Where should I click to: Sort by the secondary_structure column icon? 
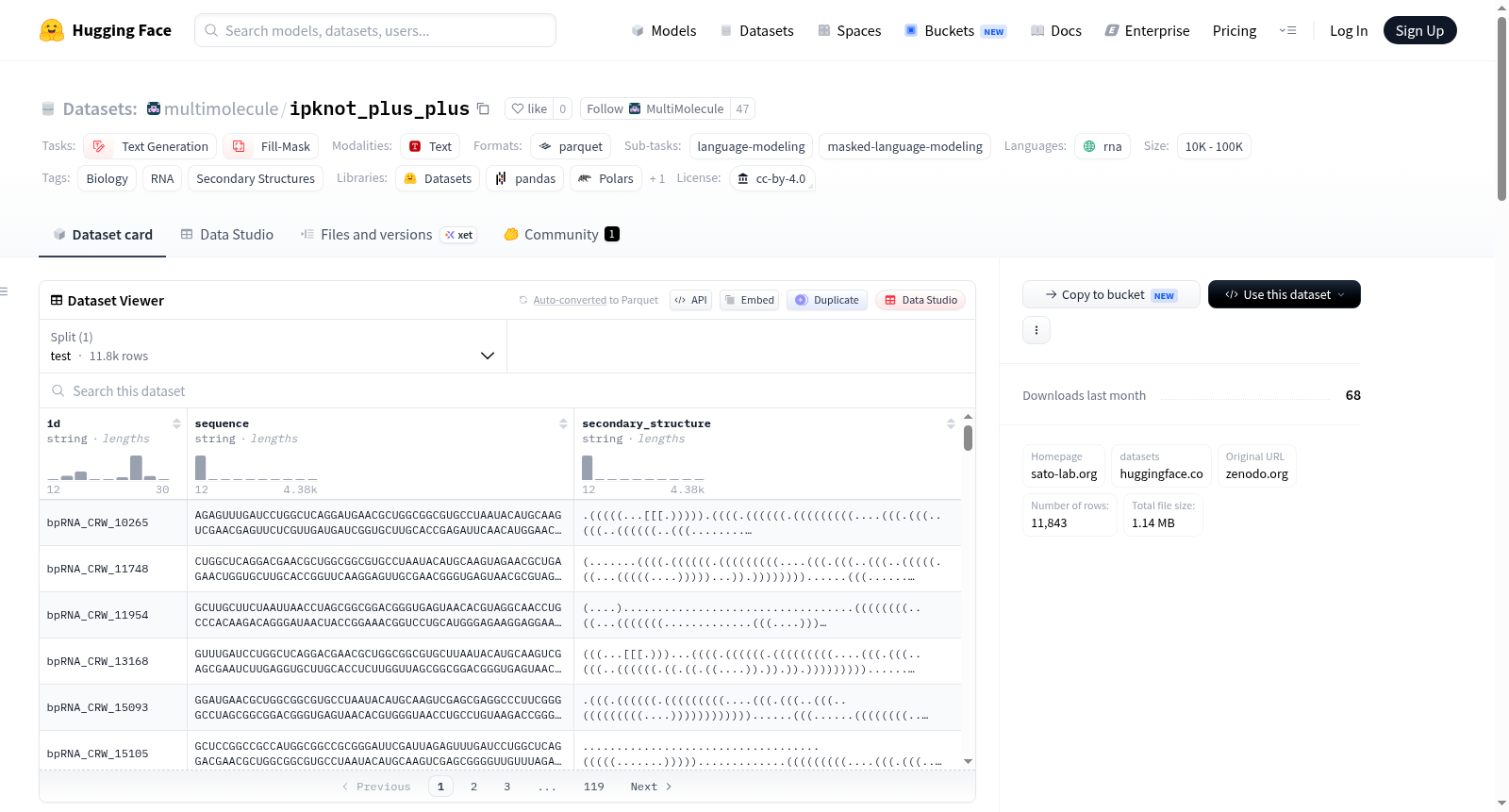pos(951,423)
